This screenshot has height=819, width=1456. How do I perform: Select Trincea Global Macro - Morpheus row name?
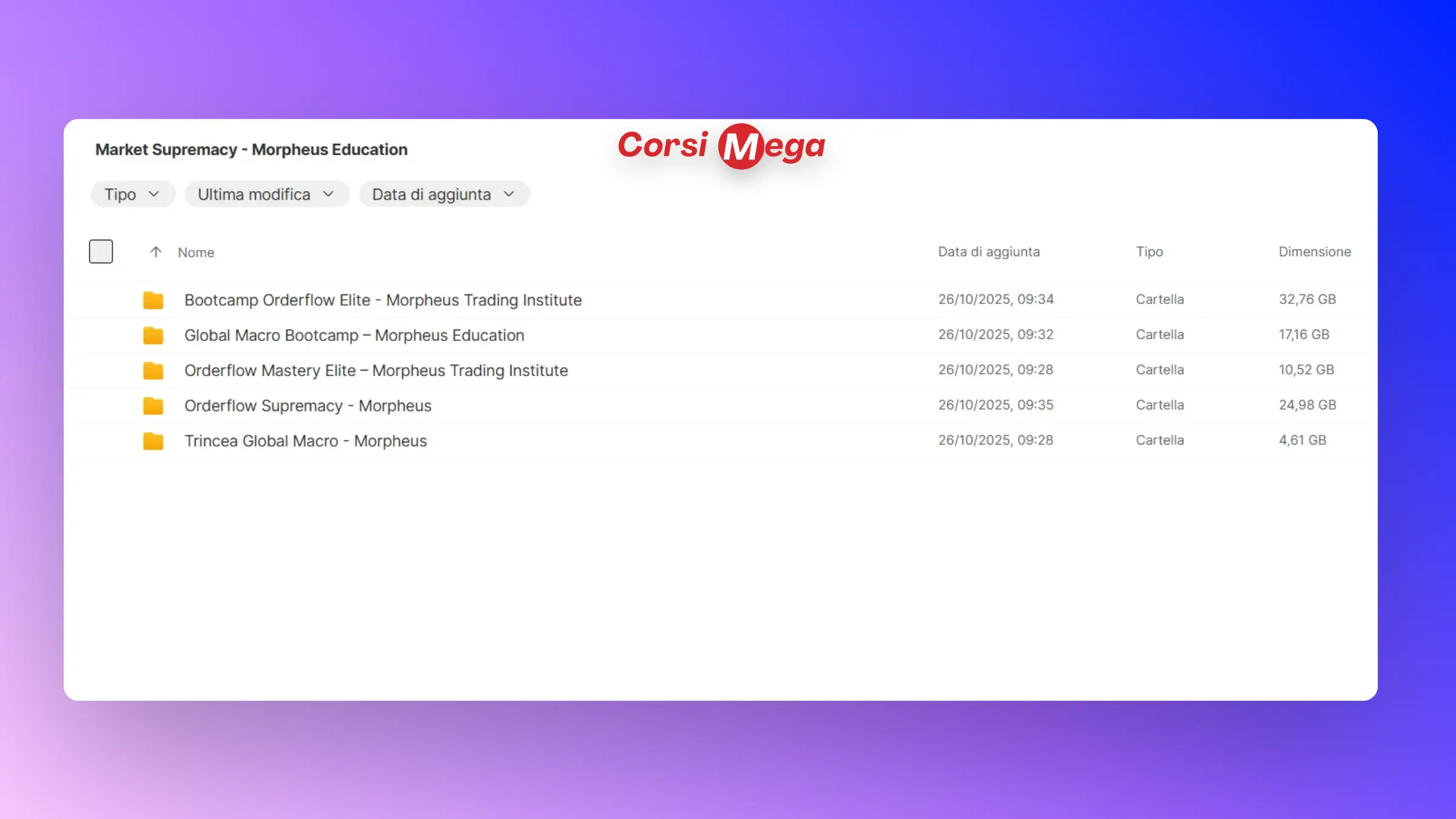pos(305,440)
